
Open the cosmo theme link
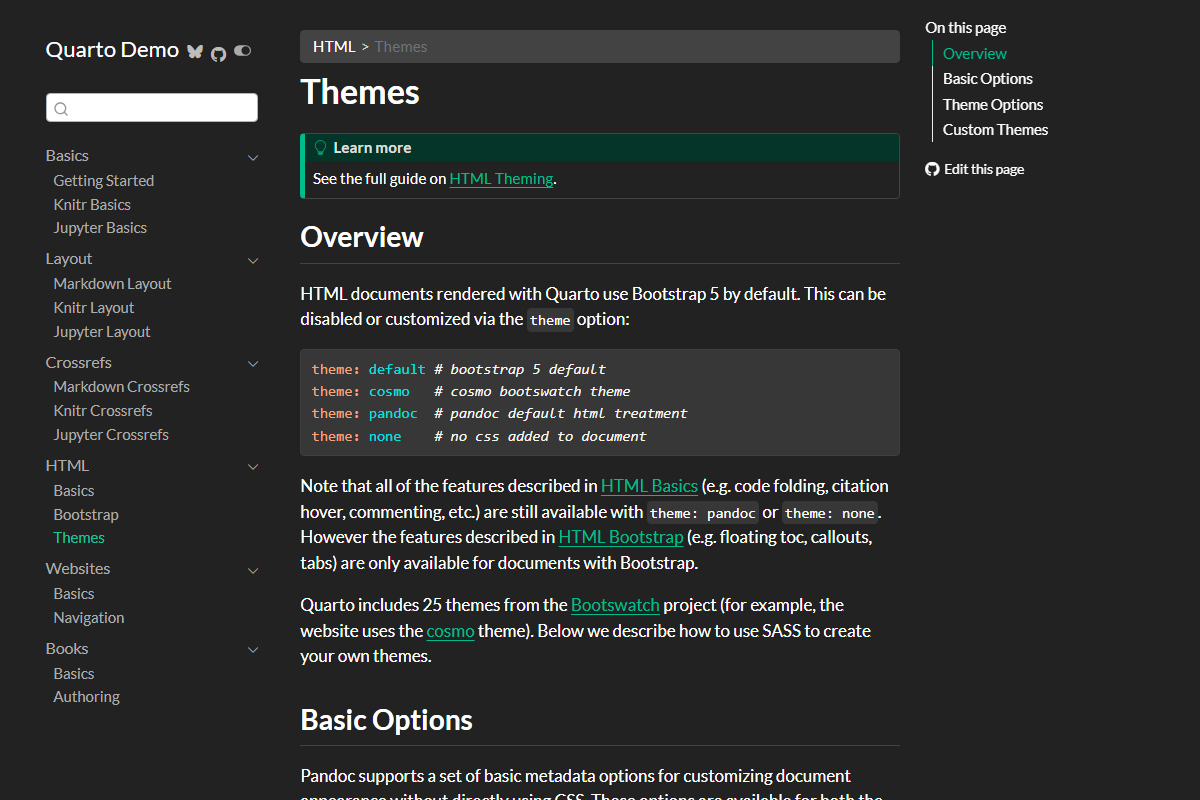pyautogui.click(x=450, y=631)
